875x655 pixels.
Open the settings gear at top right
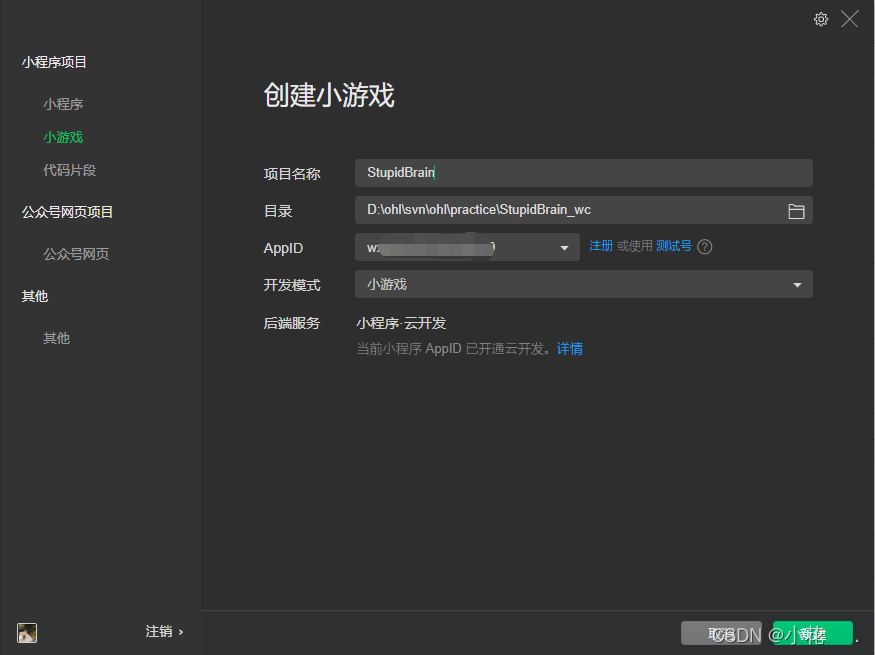821,19
